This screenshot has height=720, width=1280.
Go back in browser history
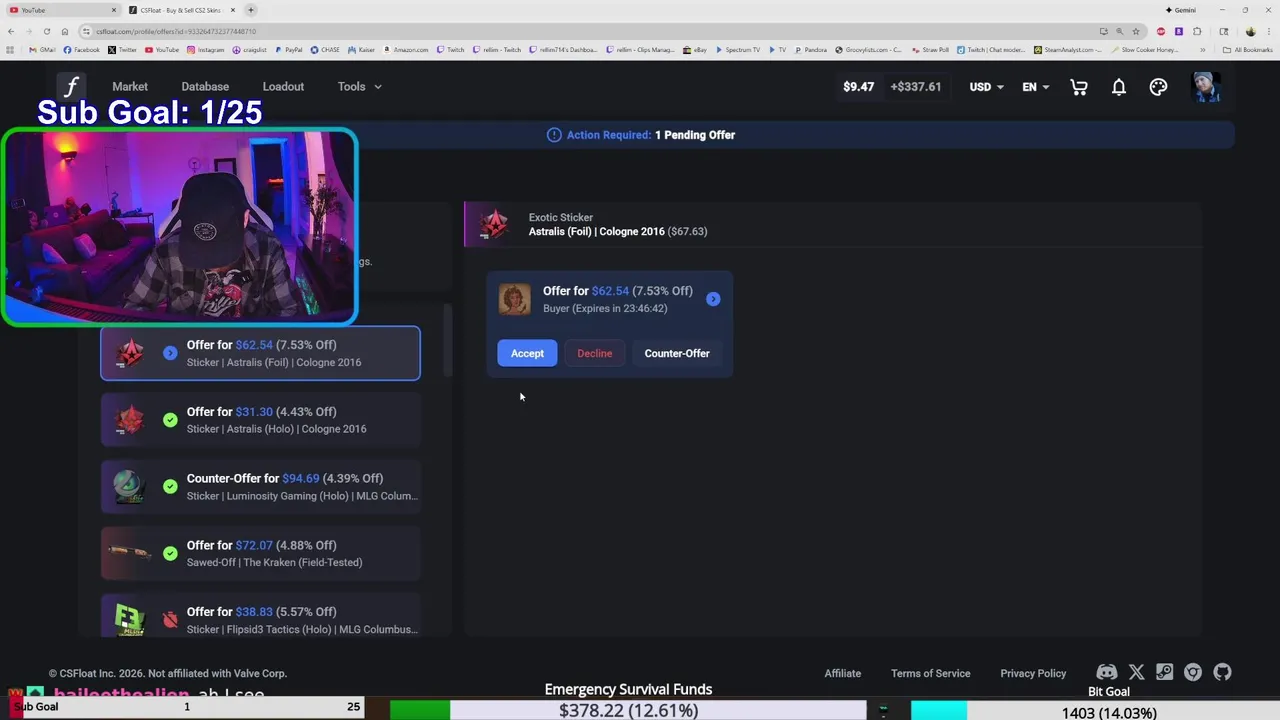pos(11,31)
